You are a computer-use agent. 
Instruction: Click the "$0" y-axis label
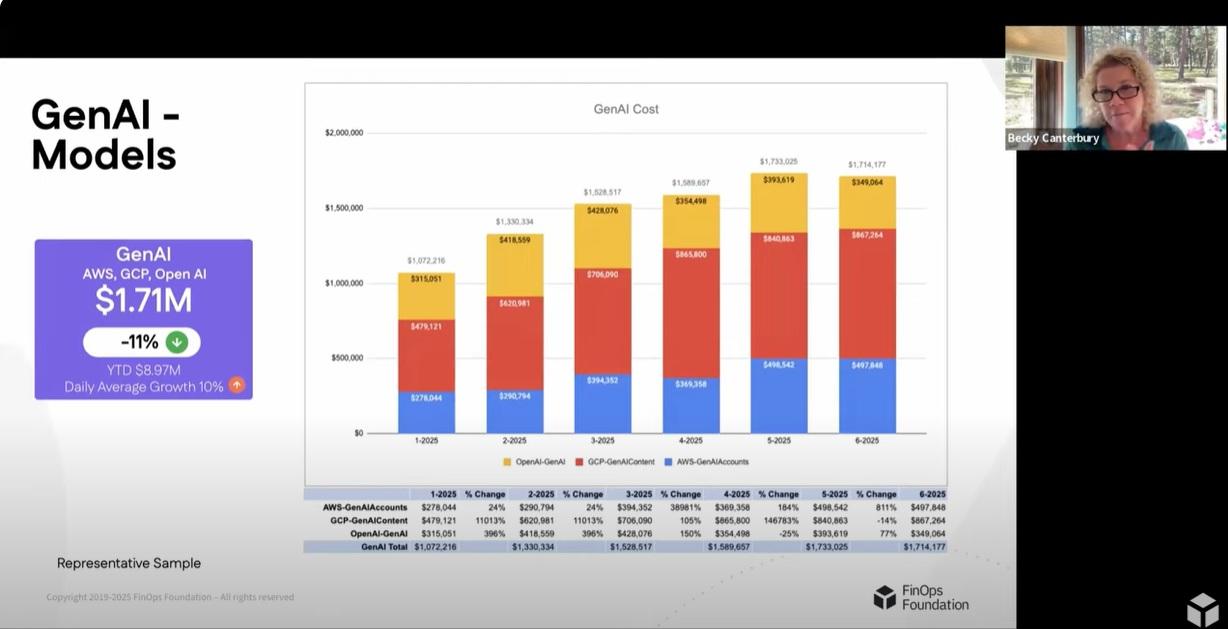point(358,433)
